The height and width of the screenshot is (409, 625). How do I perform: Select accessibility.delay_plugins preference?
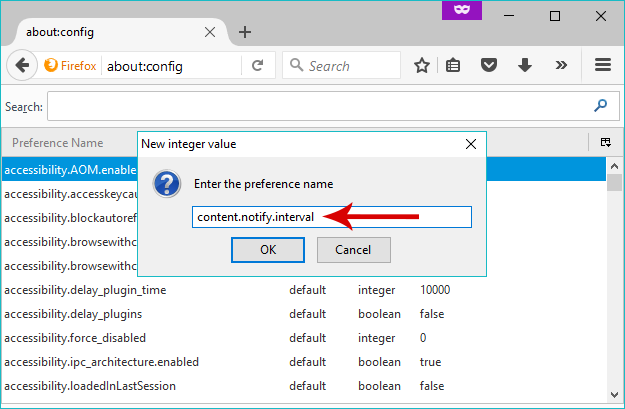click(x=73, y=314)
